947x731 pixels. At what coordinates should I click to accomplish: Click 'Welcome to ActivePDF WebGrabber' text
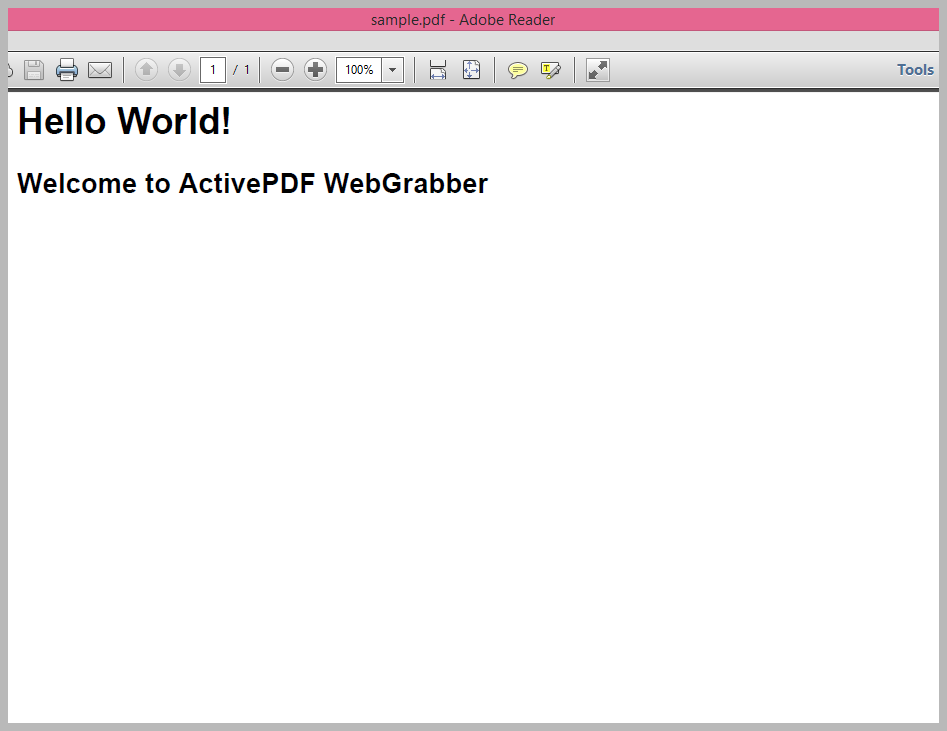252,184
